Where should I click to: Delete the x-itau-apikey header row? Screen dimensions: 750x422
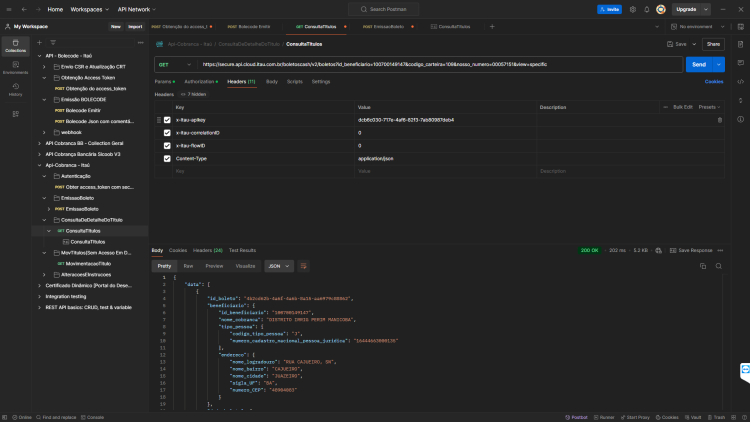[719, 120]
